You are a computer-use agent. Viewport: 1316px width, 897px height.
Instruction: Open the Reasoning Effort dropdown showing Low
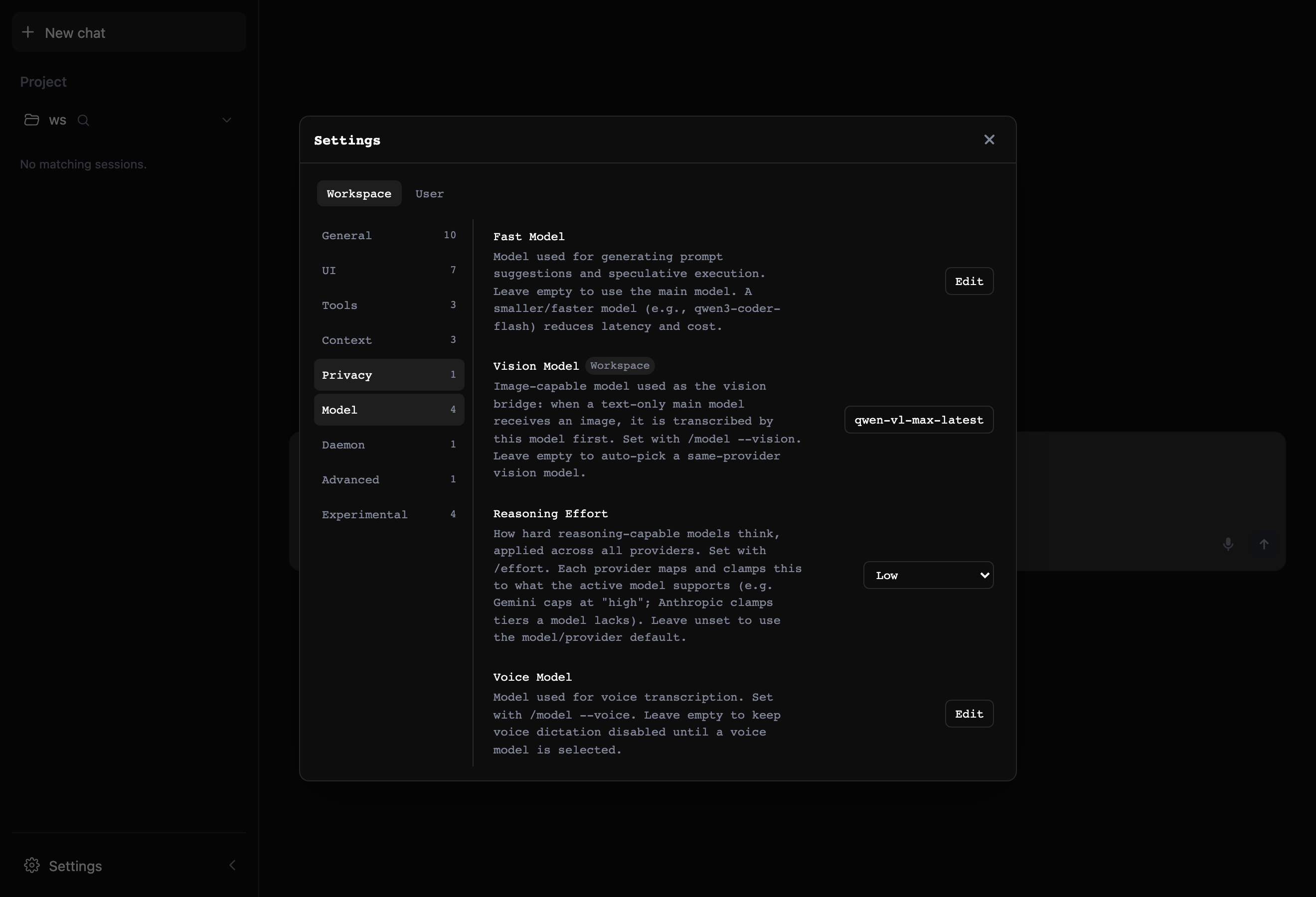point(928,576)
